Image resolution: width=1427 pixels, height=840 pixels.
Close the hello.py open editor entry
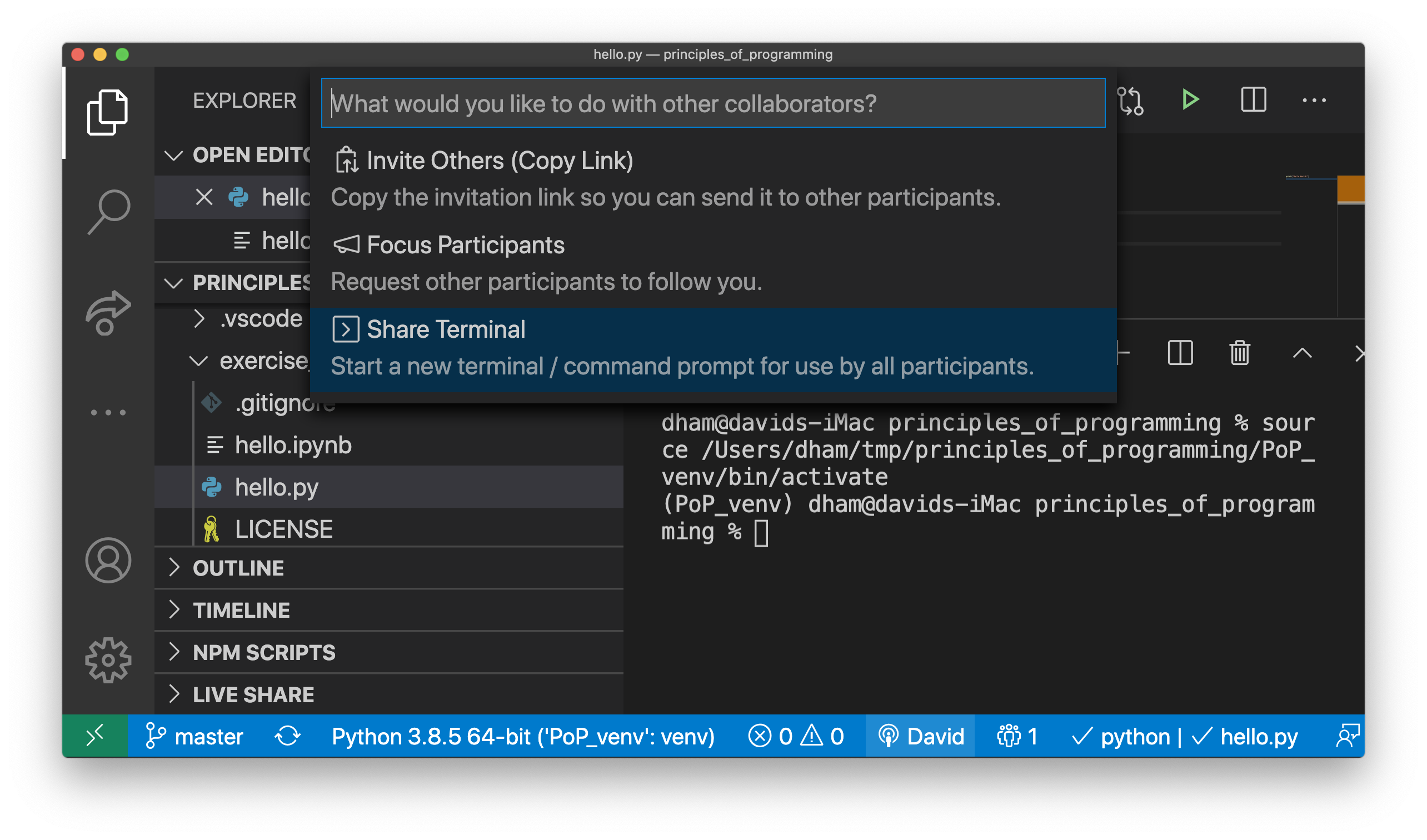(204, 197)
